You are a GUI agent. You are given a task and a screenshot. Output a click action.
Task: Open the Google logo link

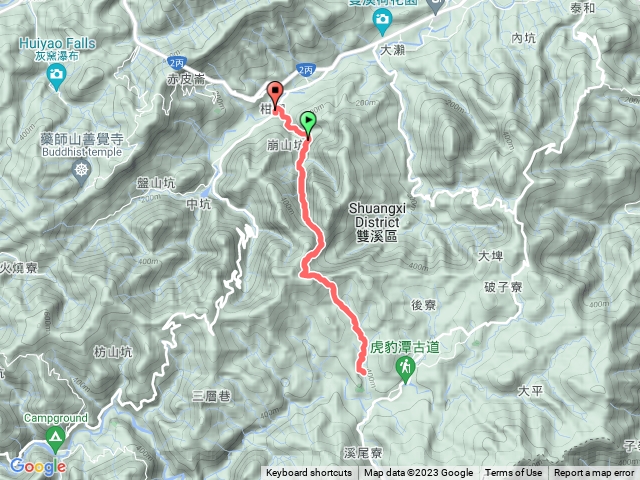pos(38,467)
